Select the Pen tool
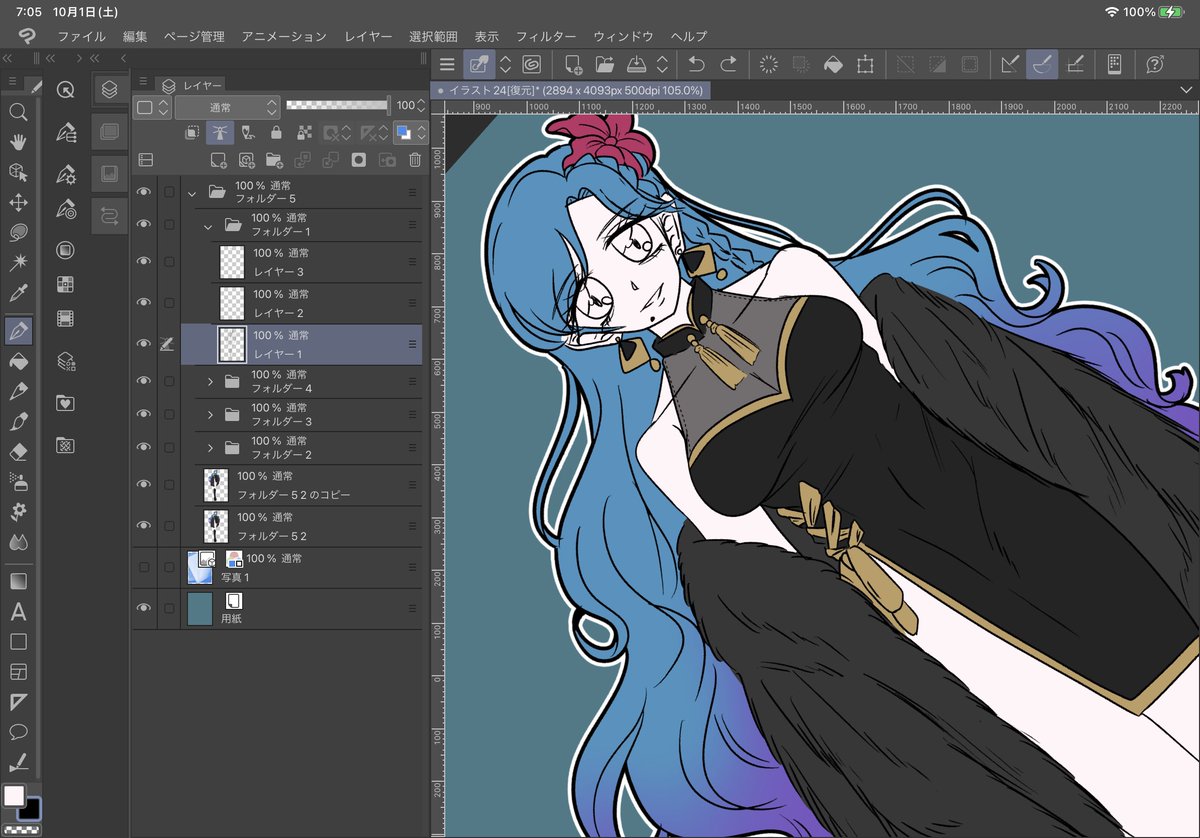This screenshot has height=838, width=1200. click(x=18, y=329)
